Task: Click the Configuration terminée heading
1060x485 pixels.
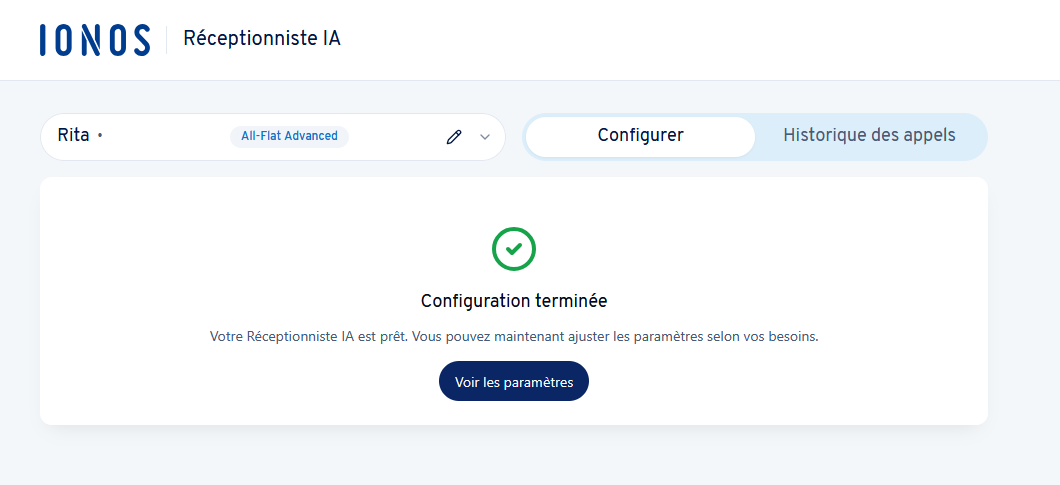Action: click(x=514, y=300)
